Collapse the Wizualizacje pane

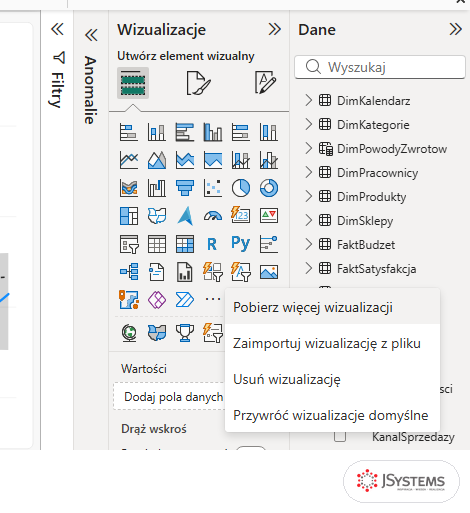click(275, 29)
